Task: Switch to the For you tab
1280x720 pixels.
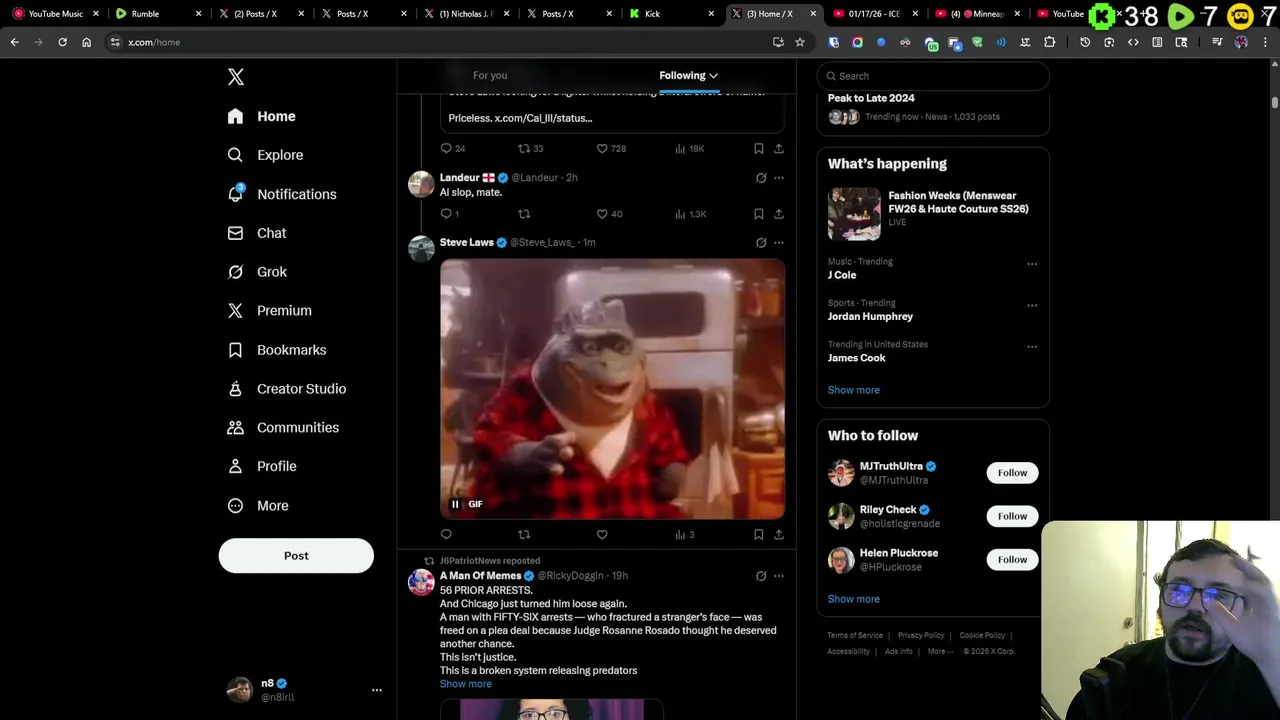Action: click(x=490, y=75)
